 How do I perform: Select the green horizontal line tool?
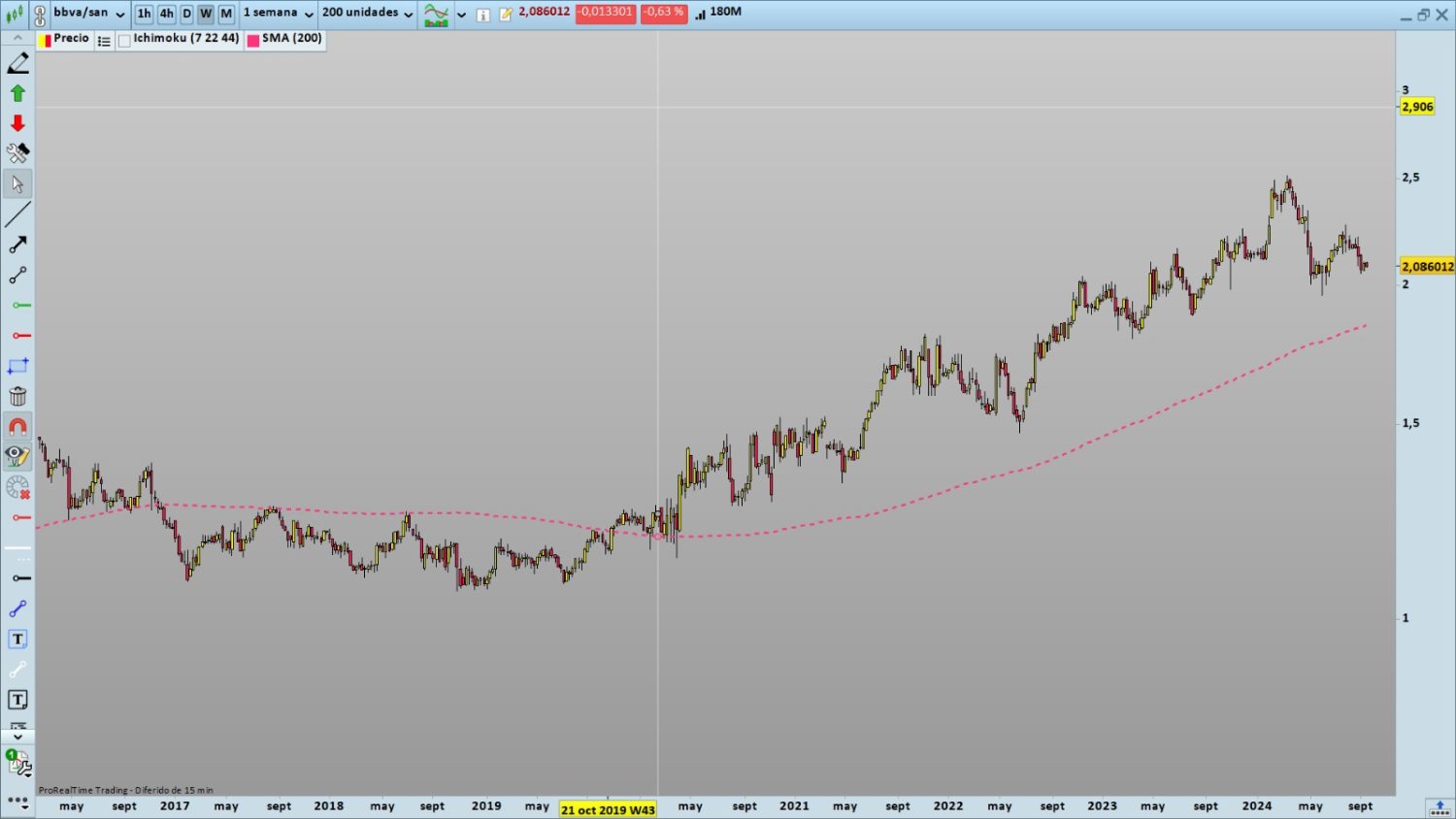[20, 306]
